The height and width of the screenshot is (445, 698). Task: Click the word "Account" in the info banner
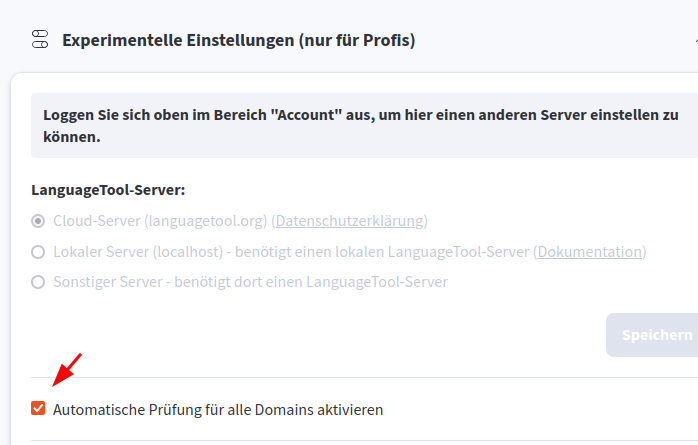pyautogui.click(x=306, y=115)
